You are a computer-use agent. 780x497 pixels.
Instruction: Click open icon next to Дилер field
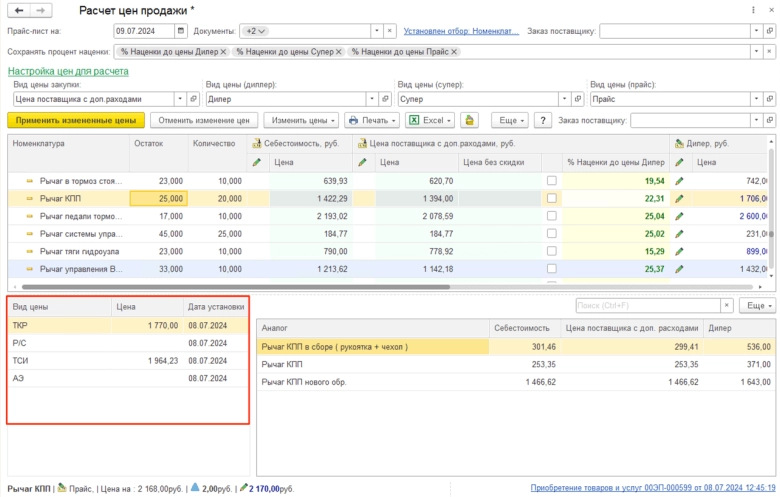tap(385, 99)
